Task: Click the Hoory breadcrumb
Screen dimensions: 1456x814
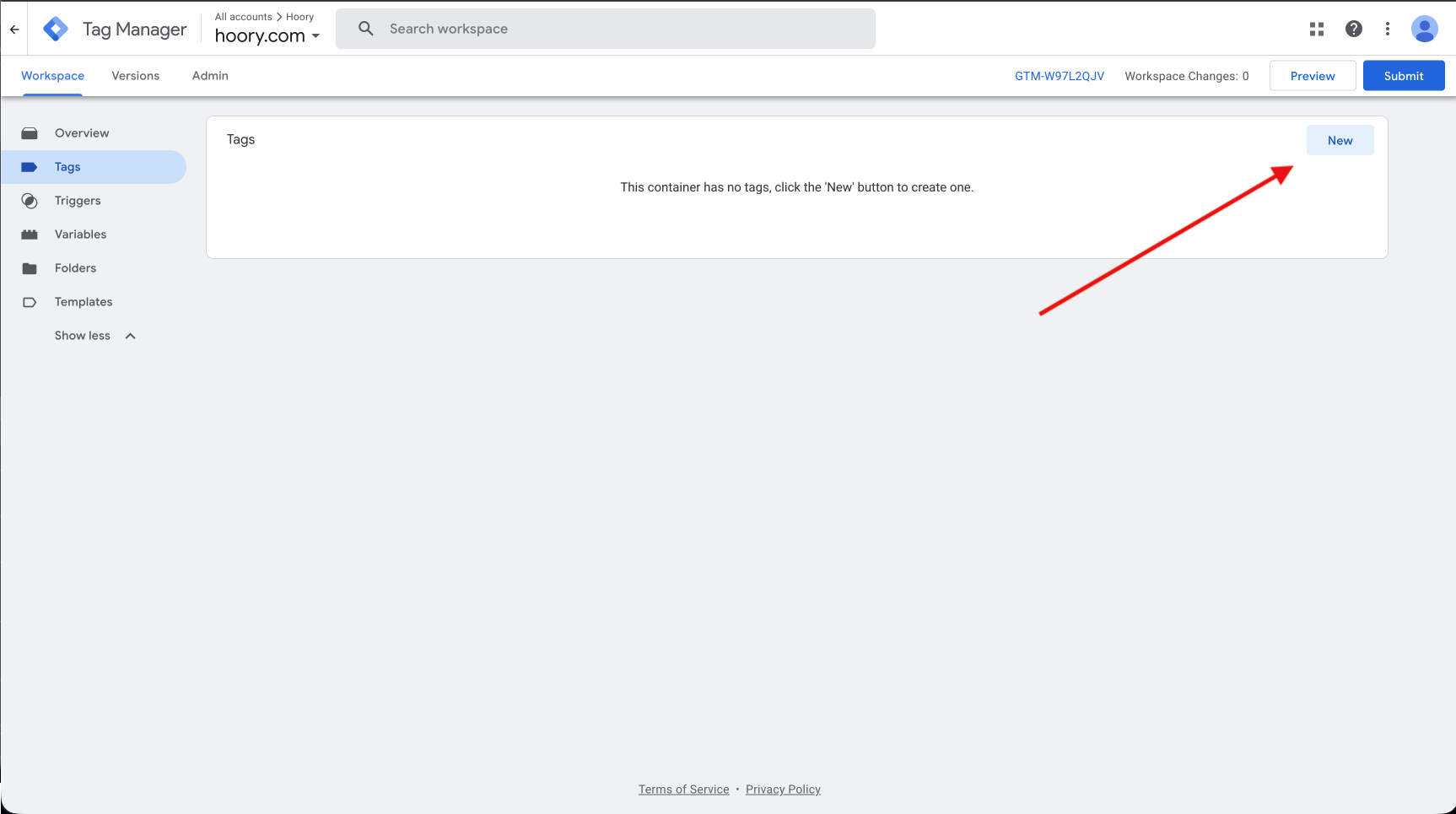Action: click(299, 17)
